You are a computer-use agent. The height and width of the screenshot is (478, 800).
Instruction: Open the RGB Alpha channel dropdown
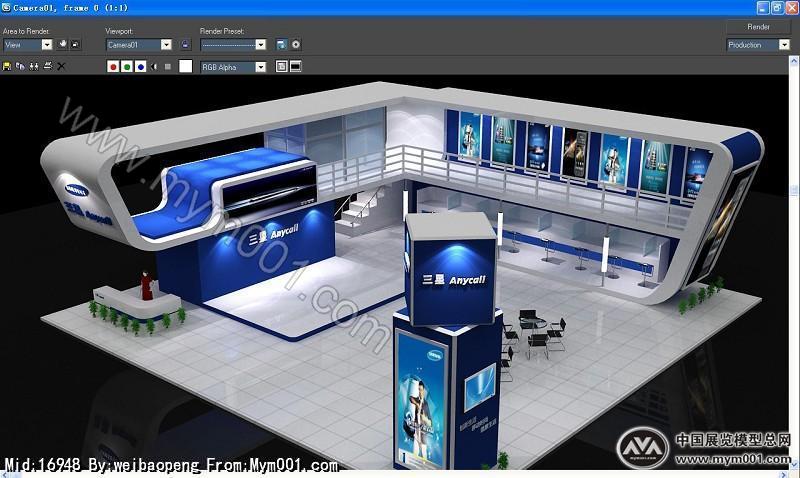233,67
